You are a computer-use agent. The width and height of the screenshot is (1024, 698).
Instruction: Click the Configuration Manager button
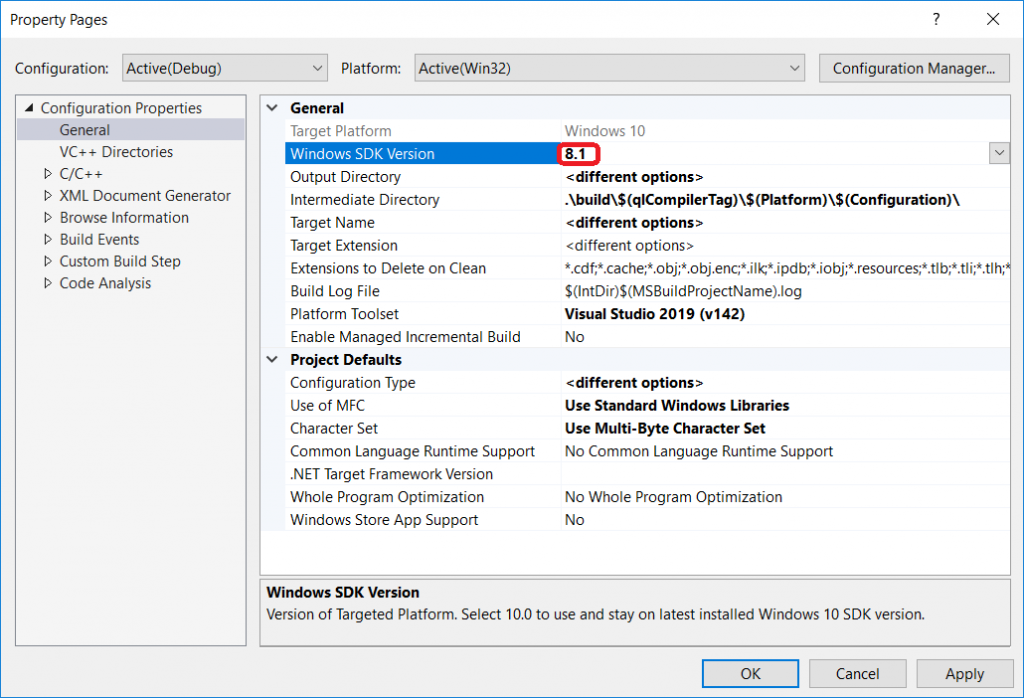[913, 68]
